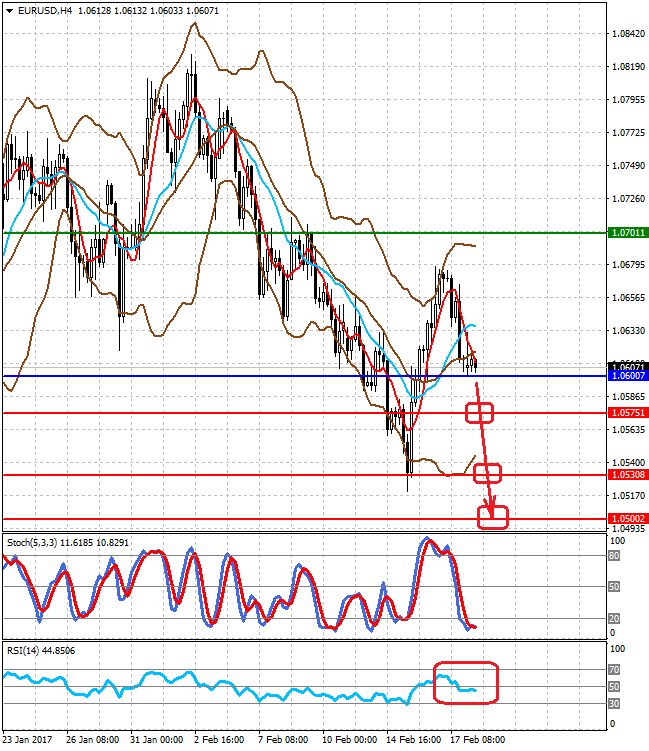Open the chart menu triangle beside EURUSD,H4
This screenshot has width=649, height=751.
(x=10, y=11)
